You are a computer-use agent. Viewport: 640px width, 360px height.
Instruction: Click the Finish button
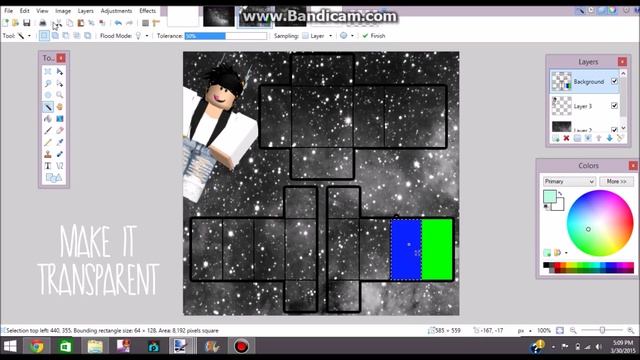pyautogui.click(x=374, y=36)
